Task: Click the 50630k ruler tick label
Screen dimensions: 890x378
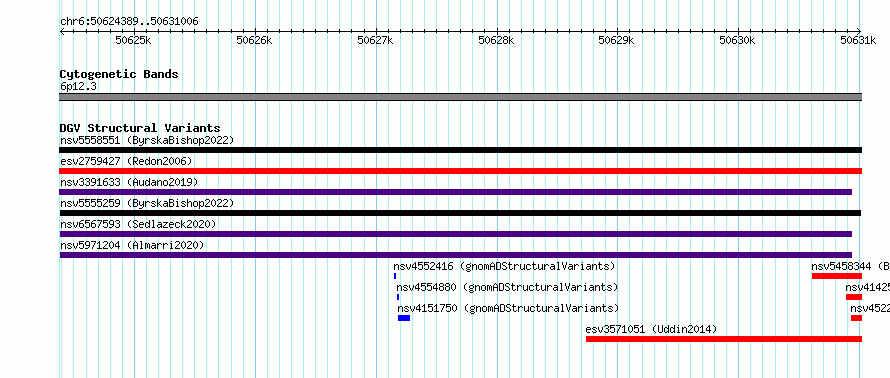Action: [x=737, y=40]
